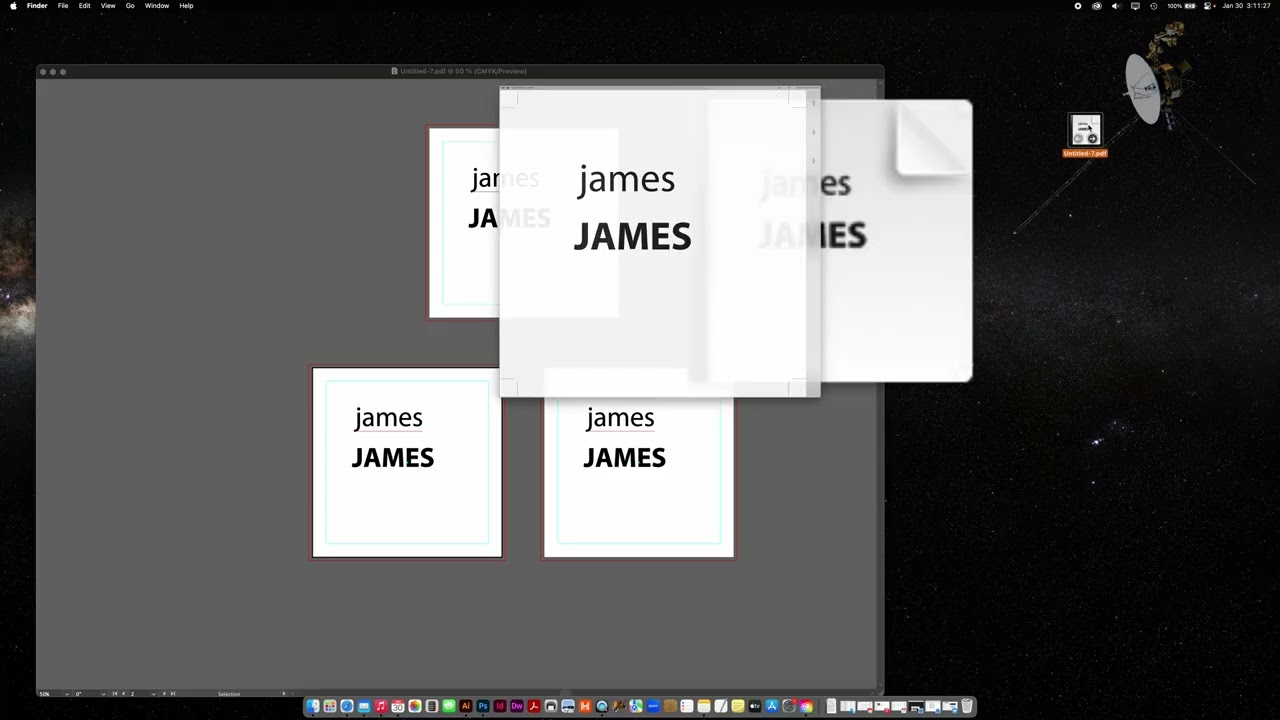This screenshot has height=720, width=1280.
Task: Open Adobe Illustrator from the Dock
Action: click(x=466, y=707)
